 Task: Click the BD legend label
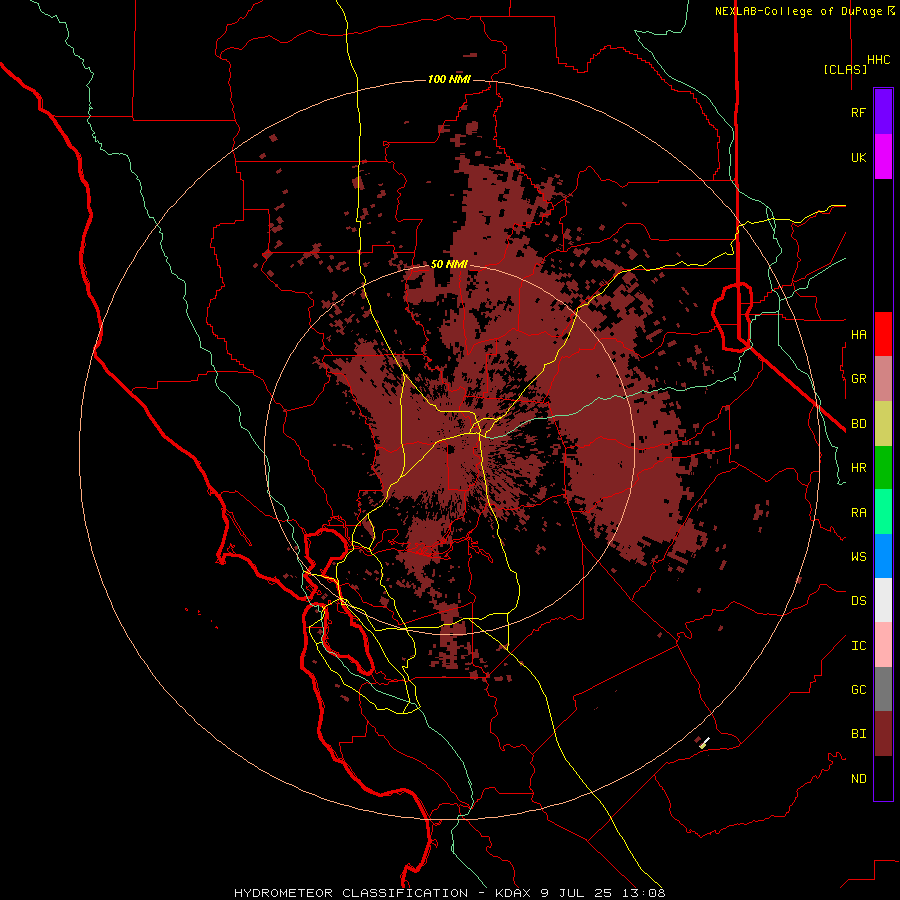pyautogui.click(x=858, y=424)
